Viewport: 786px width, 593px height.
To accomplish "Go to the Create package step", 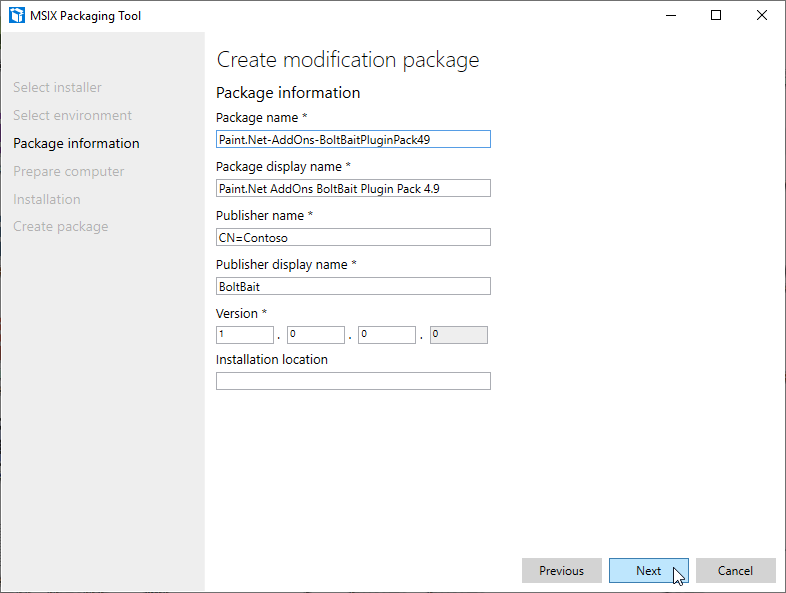I will 60,227.
